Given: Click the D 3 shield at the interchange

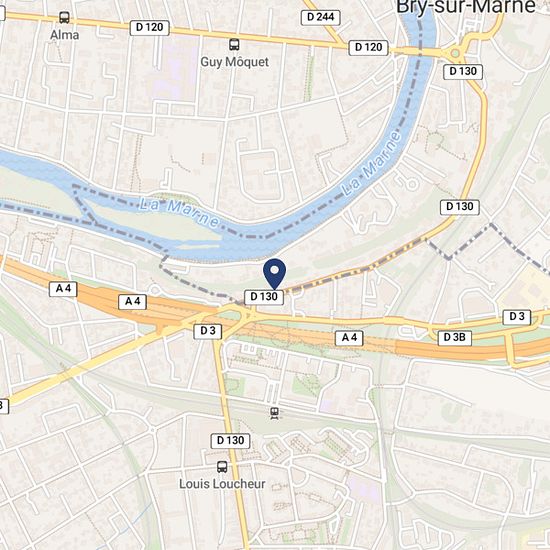Looking at the screenshot, I should 208,331.
